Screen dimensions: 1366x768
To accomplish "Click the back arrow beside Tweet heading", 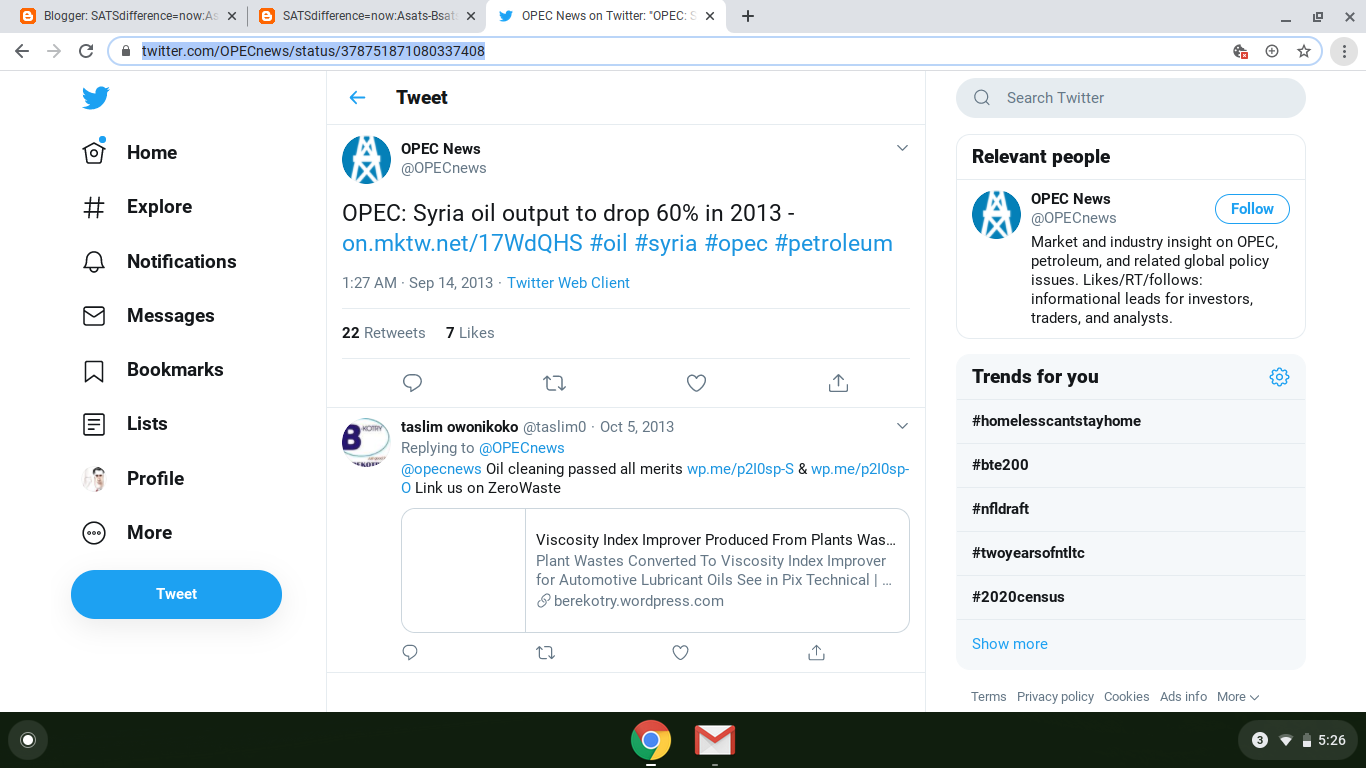I will [x=357, y=97].
